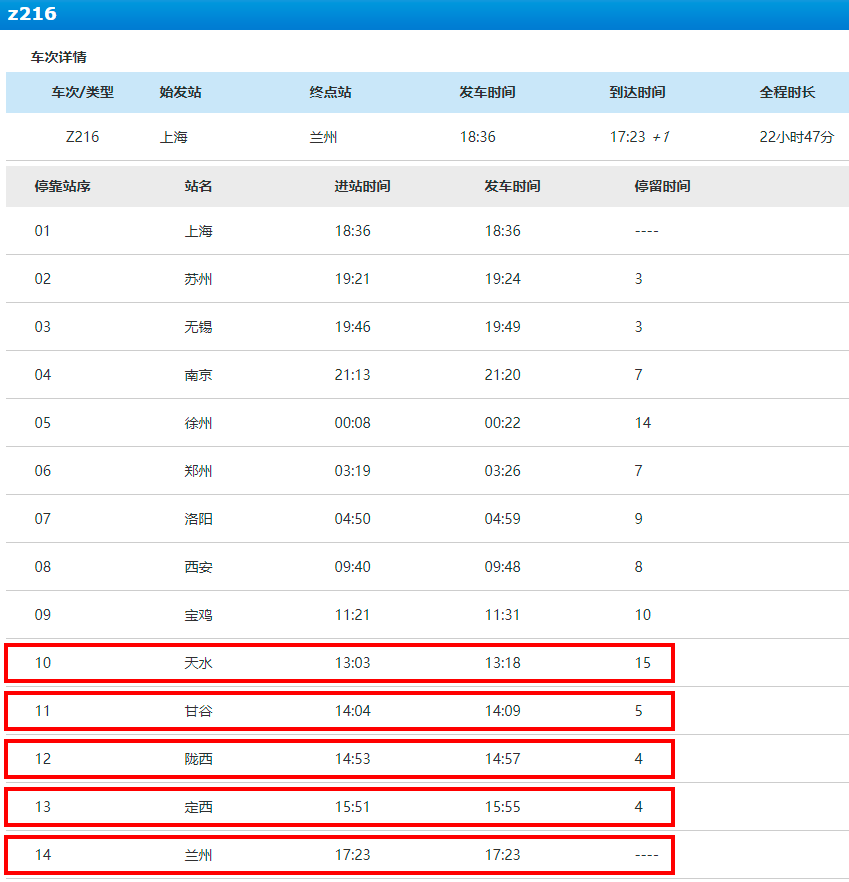Open the 无锡 station link
The width and height of the screenshot is (849, 882).
[x=198, y=327]
